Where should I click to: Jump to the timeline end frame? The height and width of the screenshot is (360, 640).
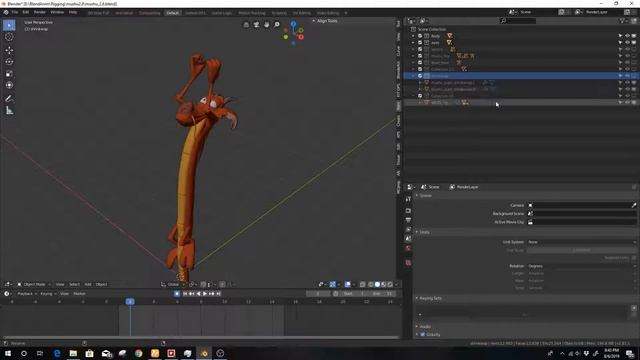pyautogui.click(x=219, y=294)
